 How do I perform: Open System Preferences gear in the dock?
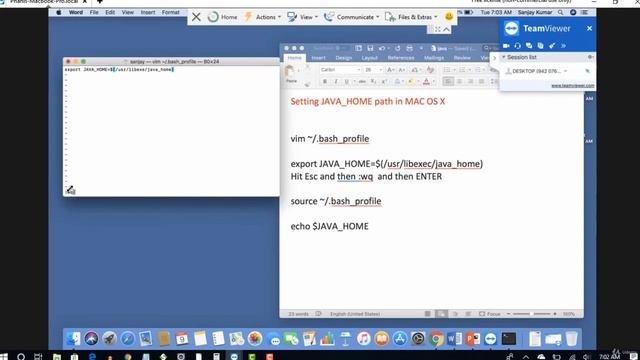[418, 338]
